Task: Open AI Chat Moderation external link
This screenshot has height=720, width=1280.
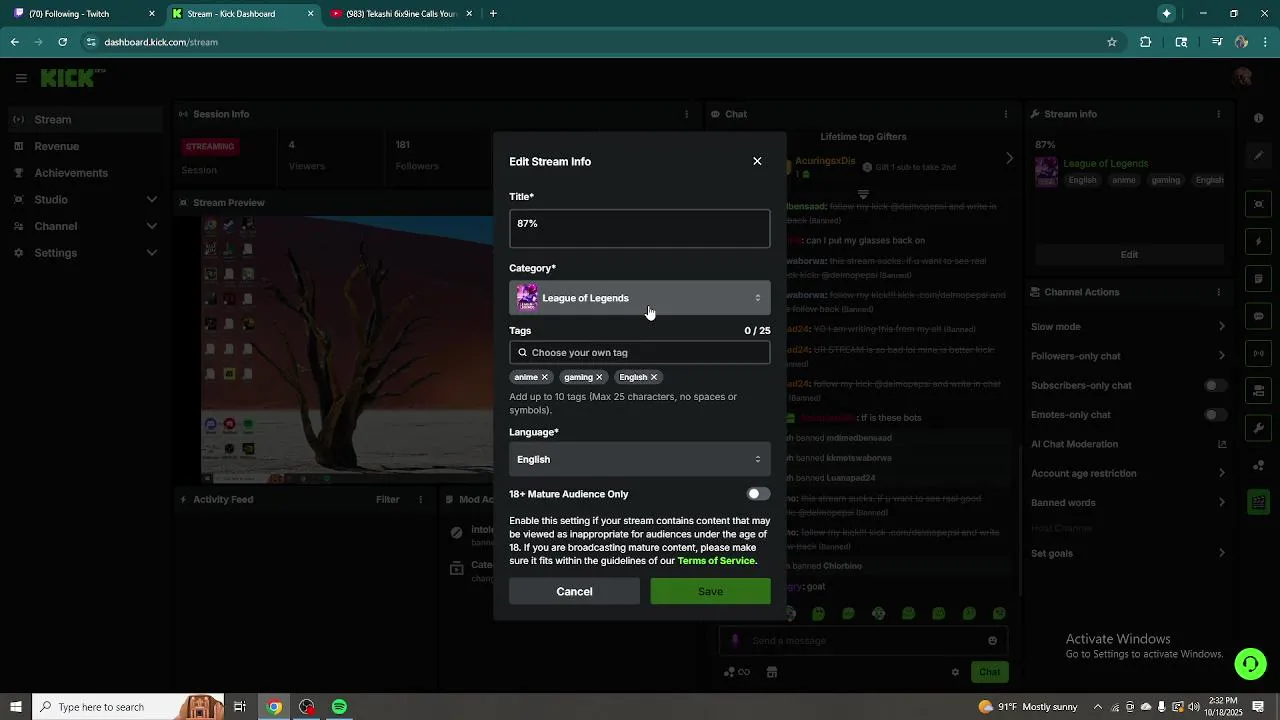Action: (1221, 444)
